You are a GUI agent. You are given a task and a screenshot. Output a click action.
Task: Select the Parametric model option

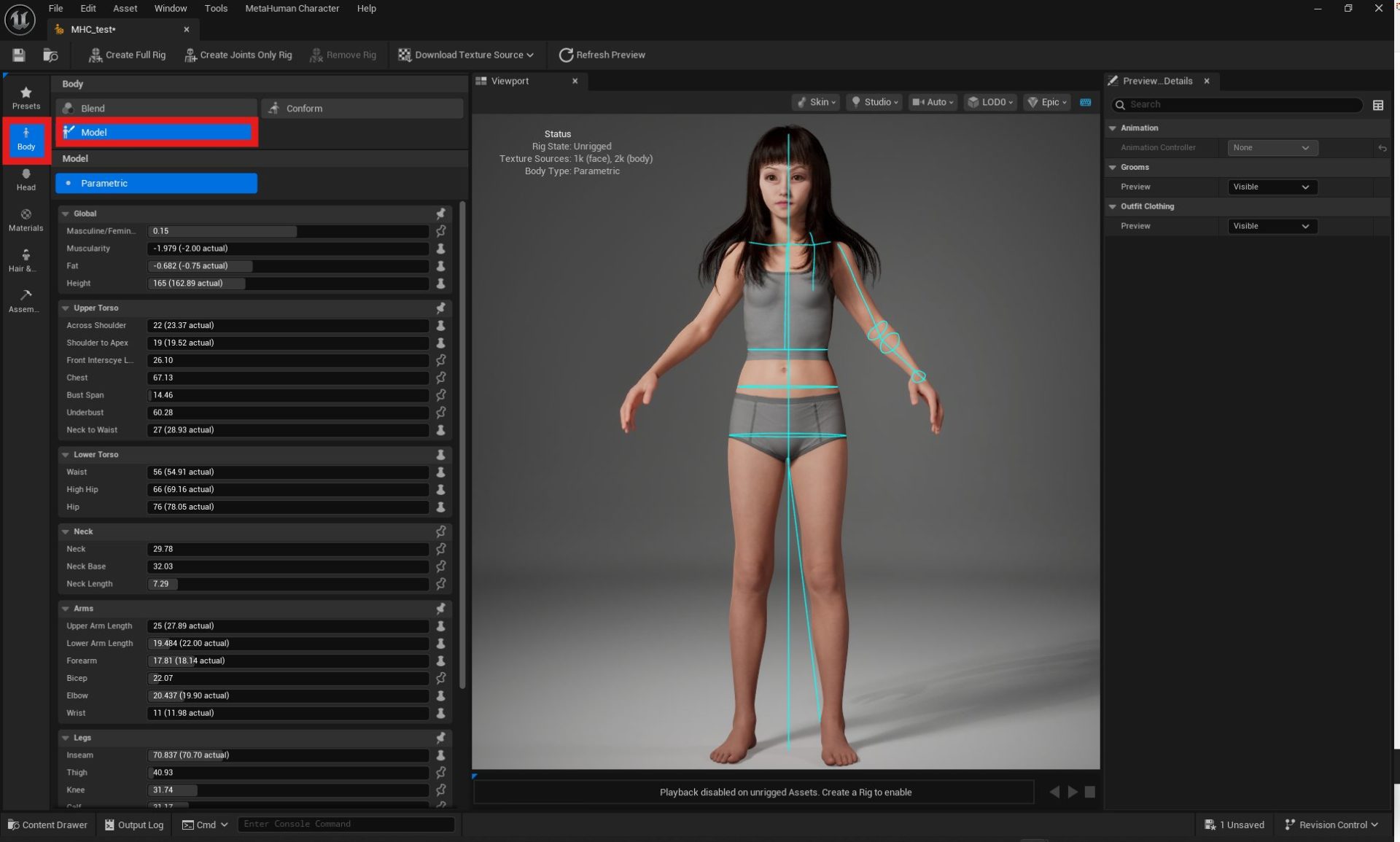156,183
